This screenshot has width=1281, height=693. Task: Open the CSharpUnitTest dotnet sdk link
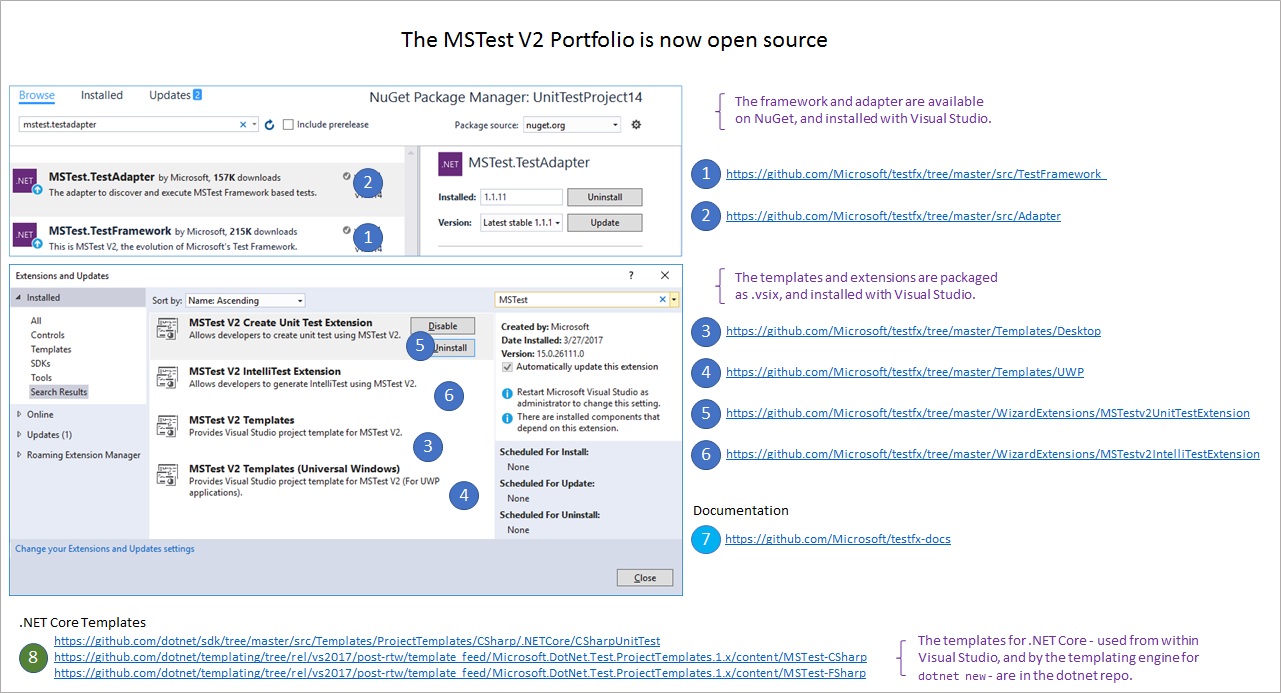357,641
